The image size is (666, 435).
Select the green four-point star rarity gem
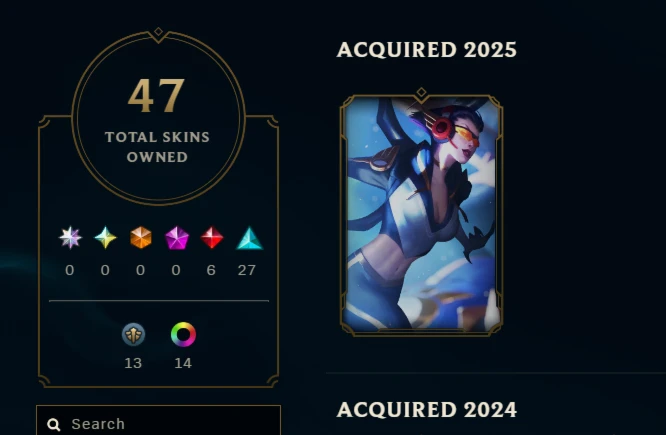105,237
